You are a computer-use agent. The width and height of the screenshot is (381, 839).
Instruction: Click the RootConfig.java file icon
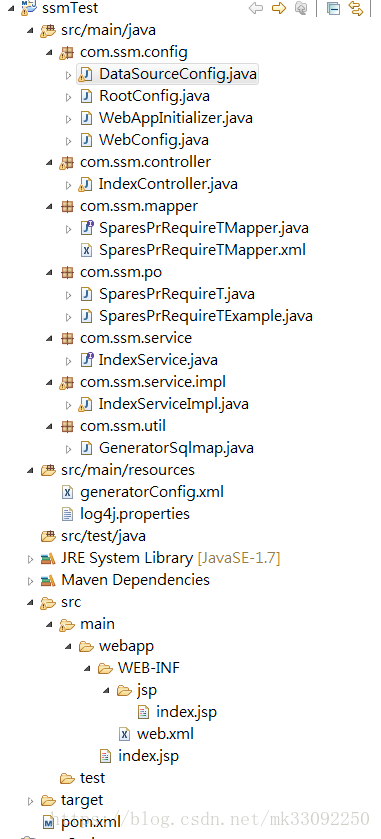coord(86,96)
